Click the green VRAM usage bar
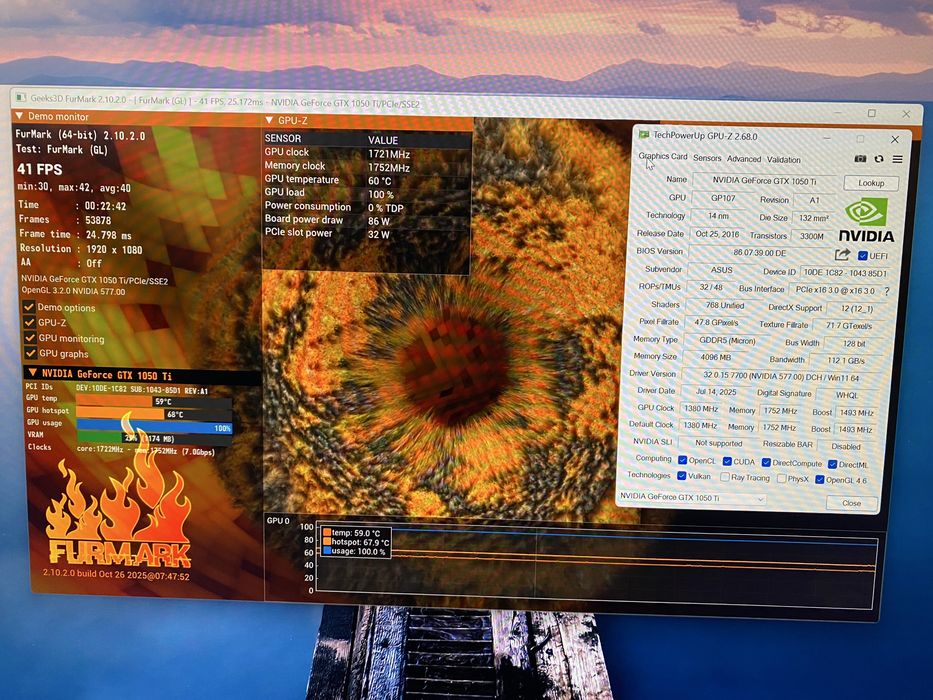Image resolution: width=933 pixels, height=700 pixels. point(100,438)
